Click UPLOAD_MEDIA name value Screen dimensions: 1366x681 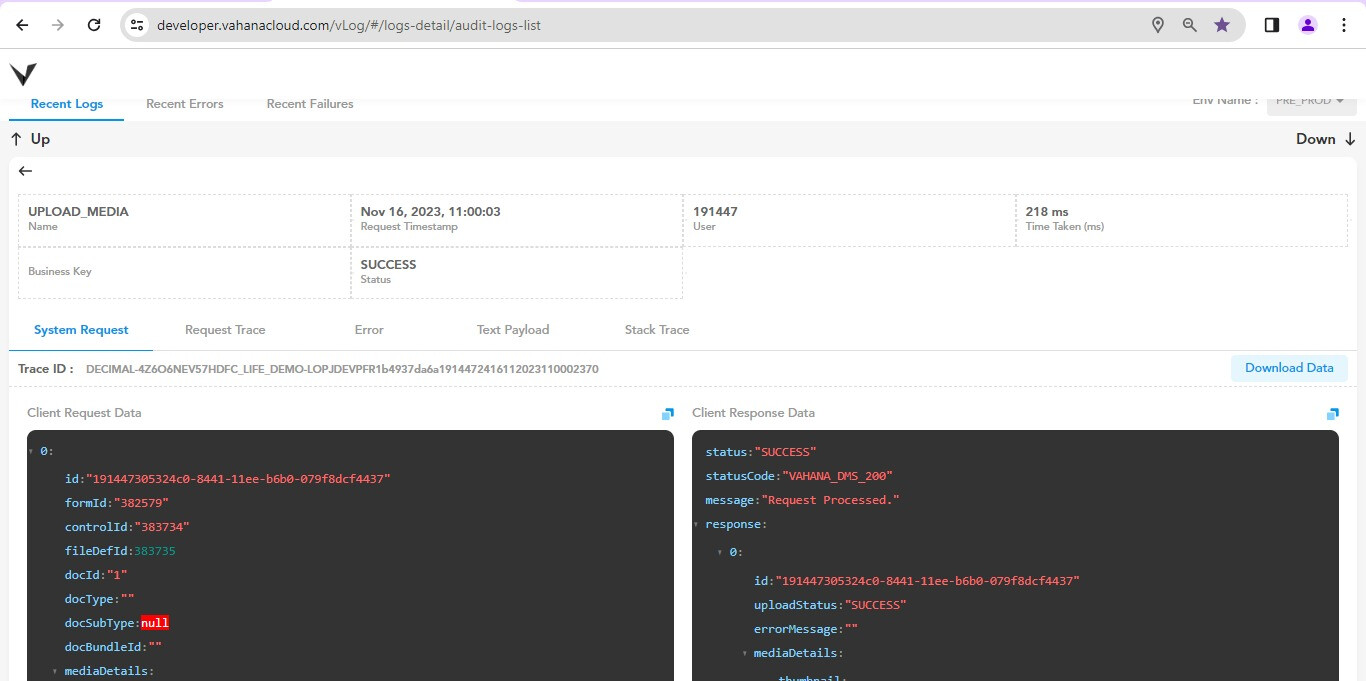pyautogui.click(x=78, y=212)
